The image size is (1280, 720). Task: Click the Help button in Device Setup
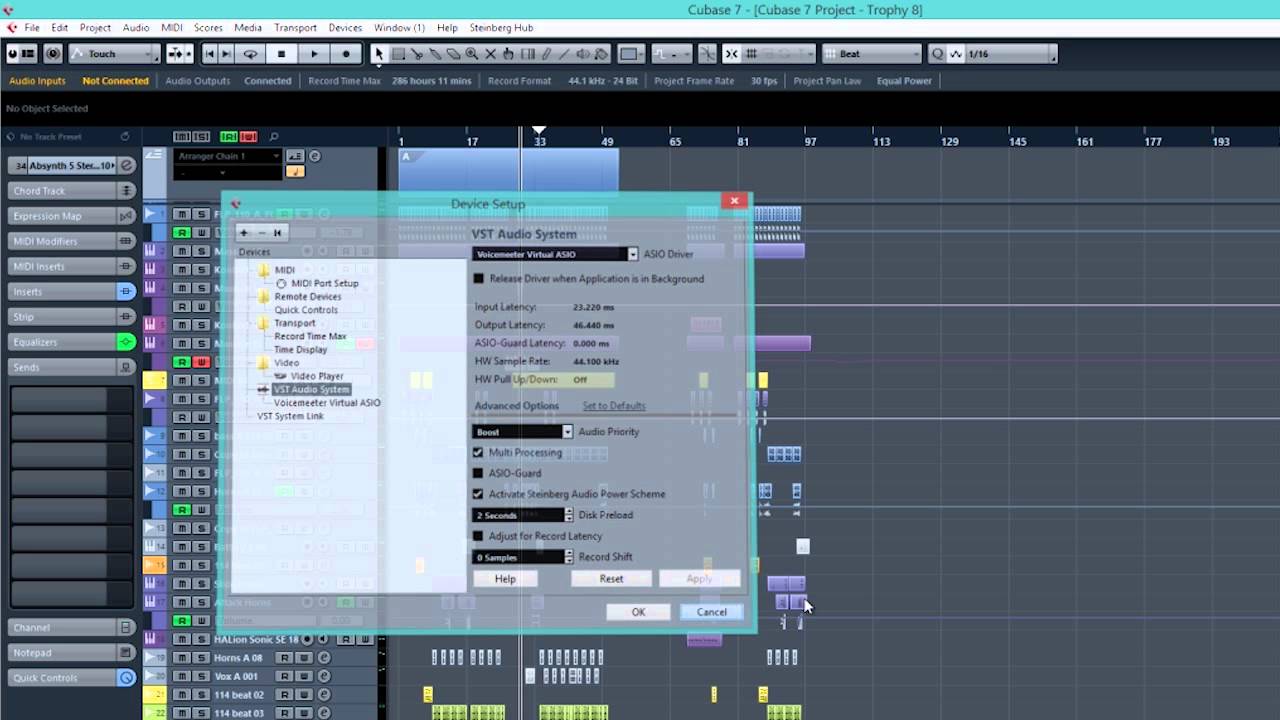click(505, 579)
